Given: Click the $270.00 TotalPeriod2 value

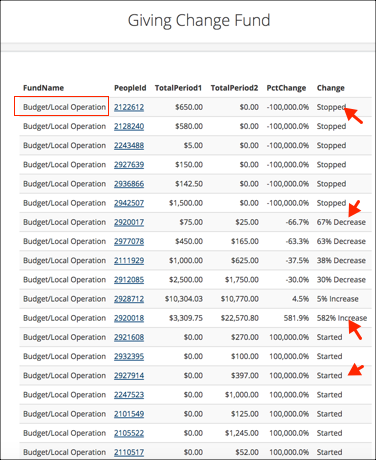Looking at the screenshot, I should (x=245, y=337).
